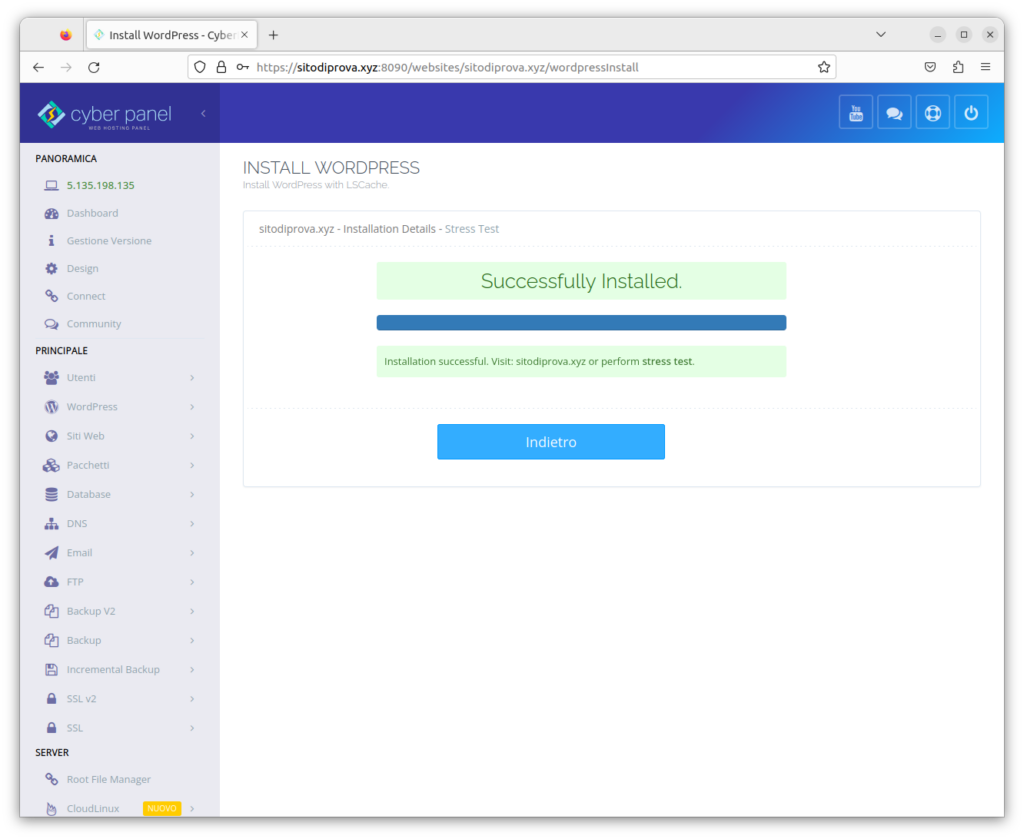Open the browser extensions puzzle icon
1024x839 pixels.
[x=958, y=67]
